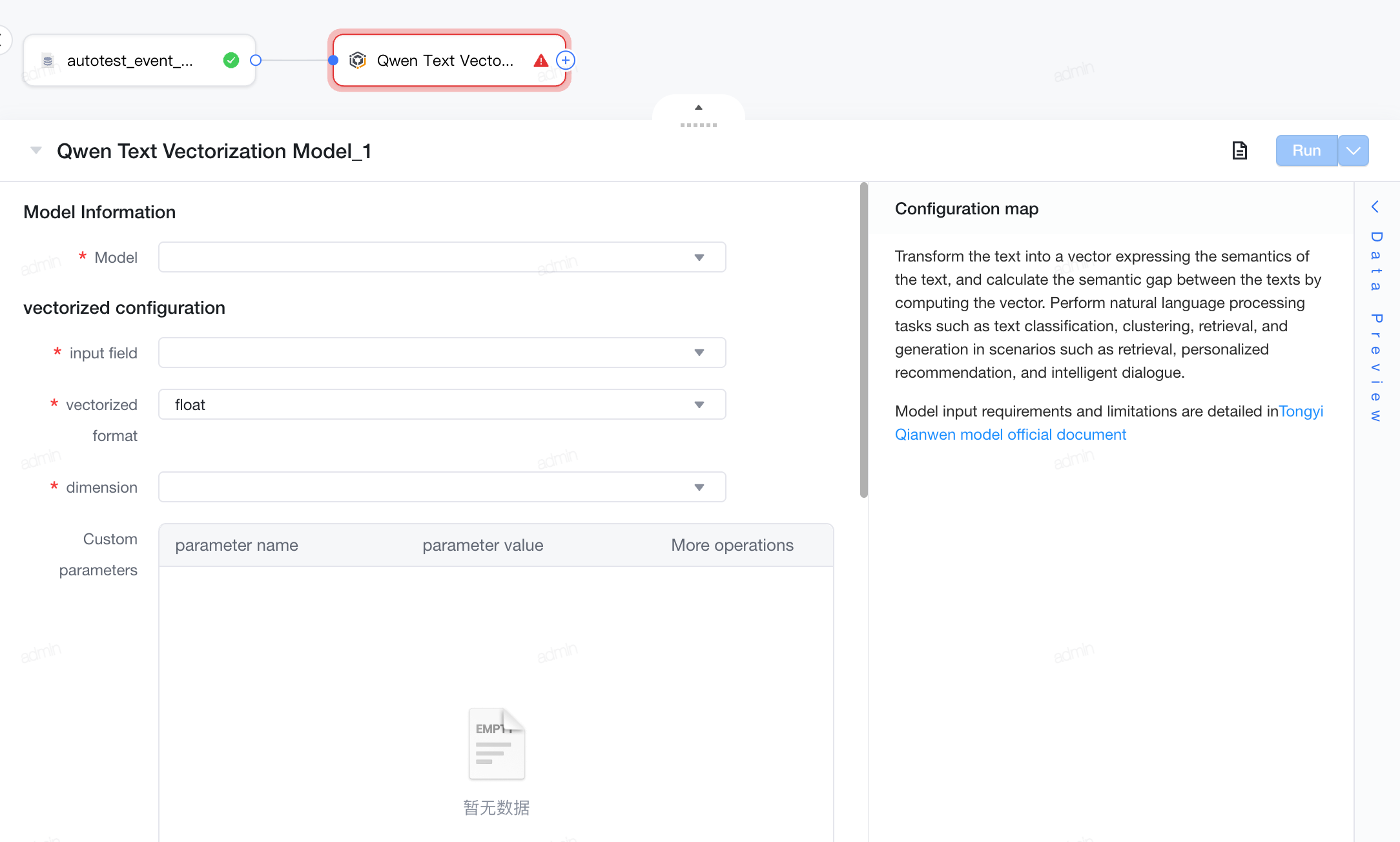Click the Run button
1400x842 pixels.
pos(1306,150)
